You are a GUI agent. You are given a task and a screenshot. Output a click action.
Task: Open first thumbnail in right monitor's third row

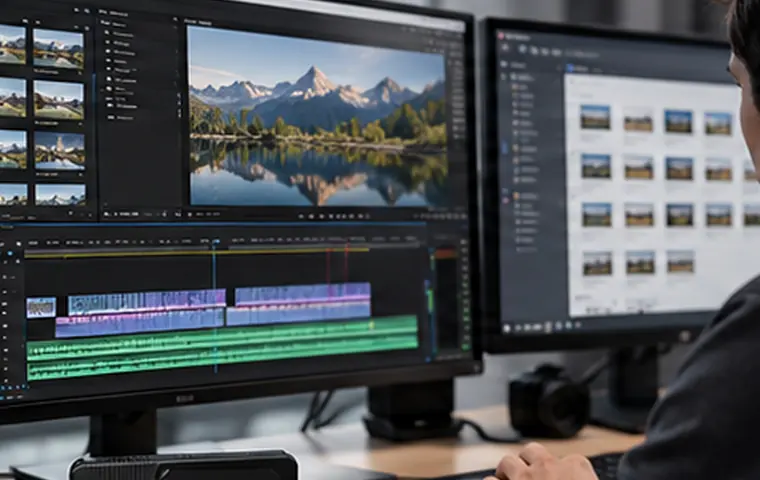[x=597, y=214]
